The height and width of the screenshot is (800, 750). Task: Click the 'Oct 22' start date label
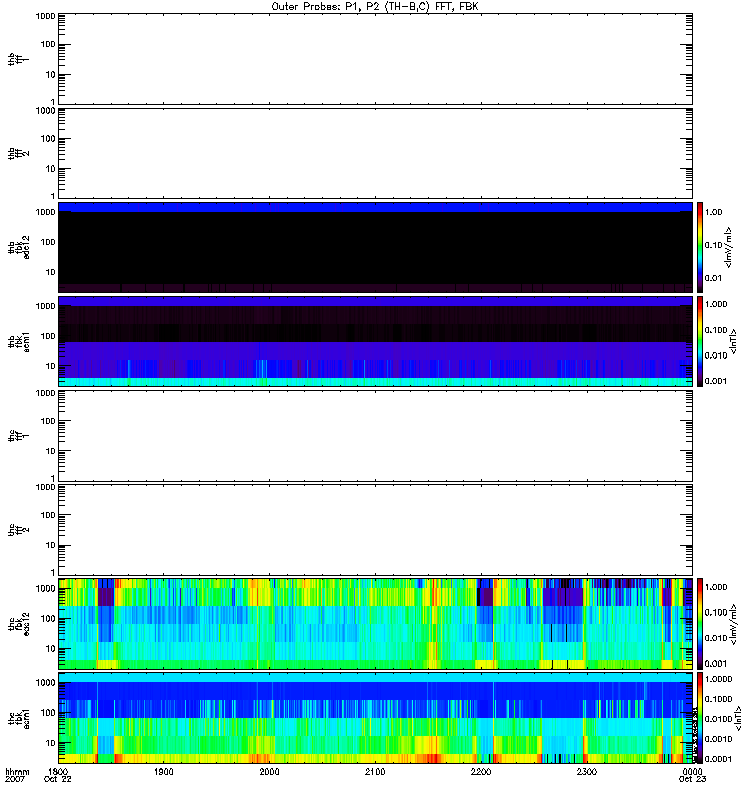pos(59,781)
